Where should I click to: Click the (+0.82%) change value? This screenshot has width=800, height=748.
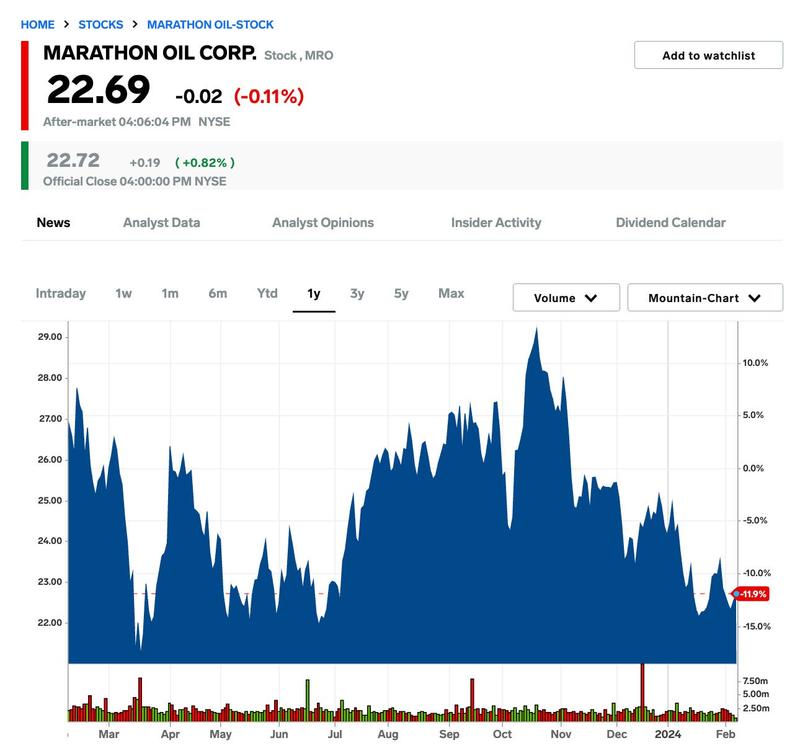tap(205, 163)
